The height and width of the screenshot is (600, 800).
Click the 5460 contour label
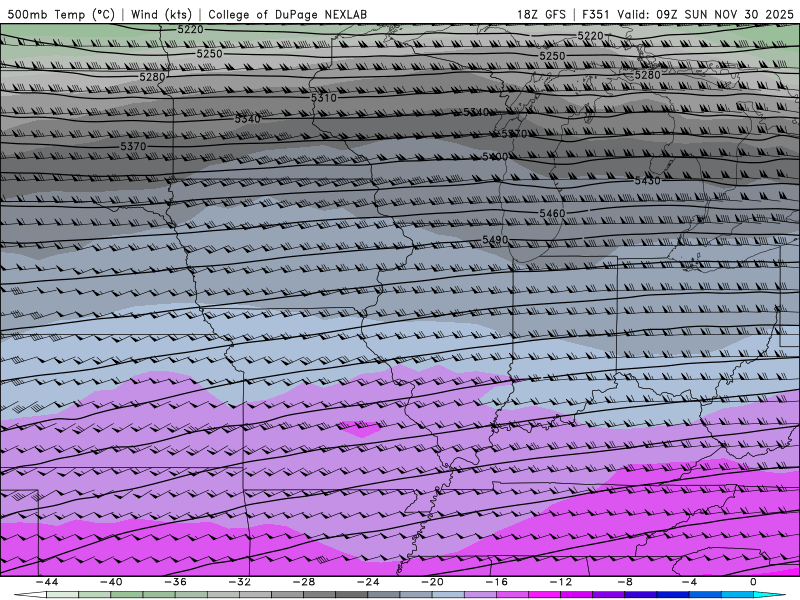coord(553,213)
